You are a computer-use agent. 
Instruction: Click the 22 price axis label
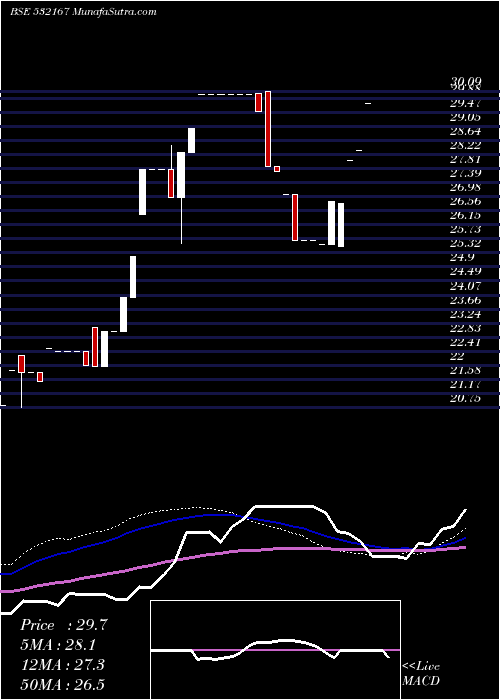(458, 356)
